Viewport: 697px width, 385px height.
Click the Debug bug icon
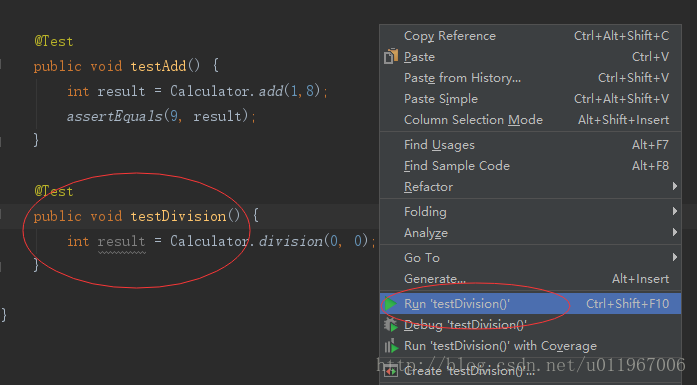click(x=391, y=325)
